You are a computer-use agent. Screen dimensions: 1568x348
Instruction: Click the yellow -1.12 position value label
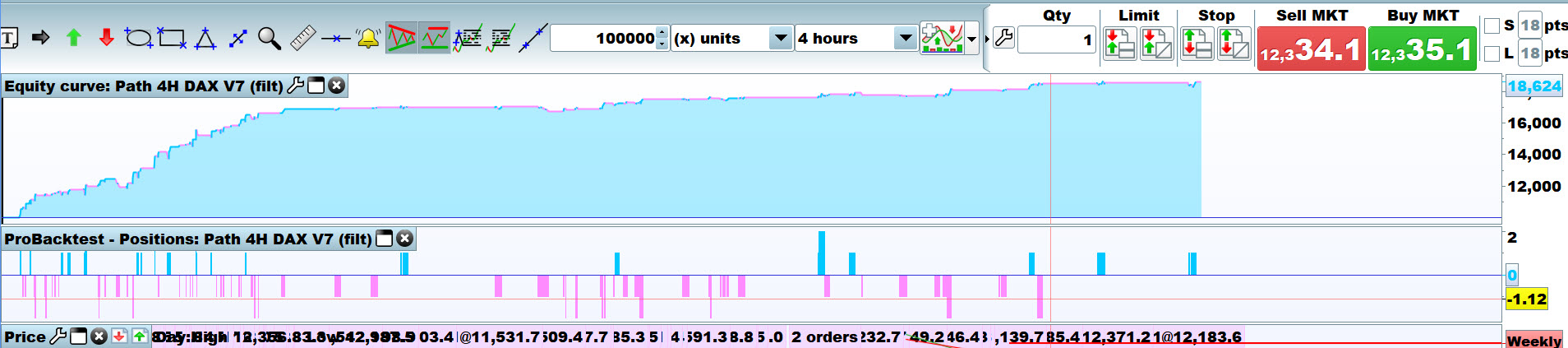click(x=1527, y=299)
